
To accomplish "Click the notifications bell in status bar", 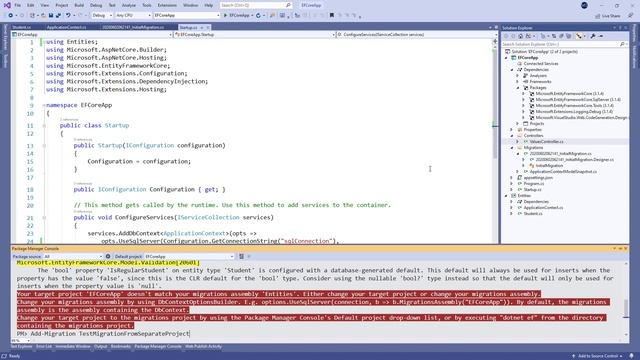I will pos(631,356).
